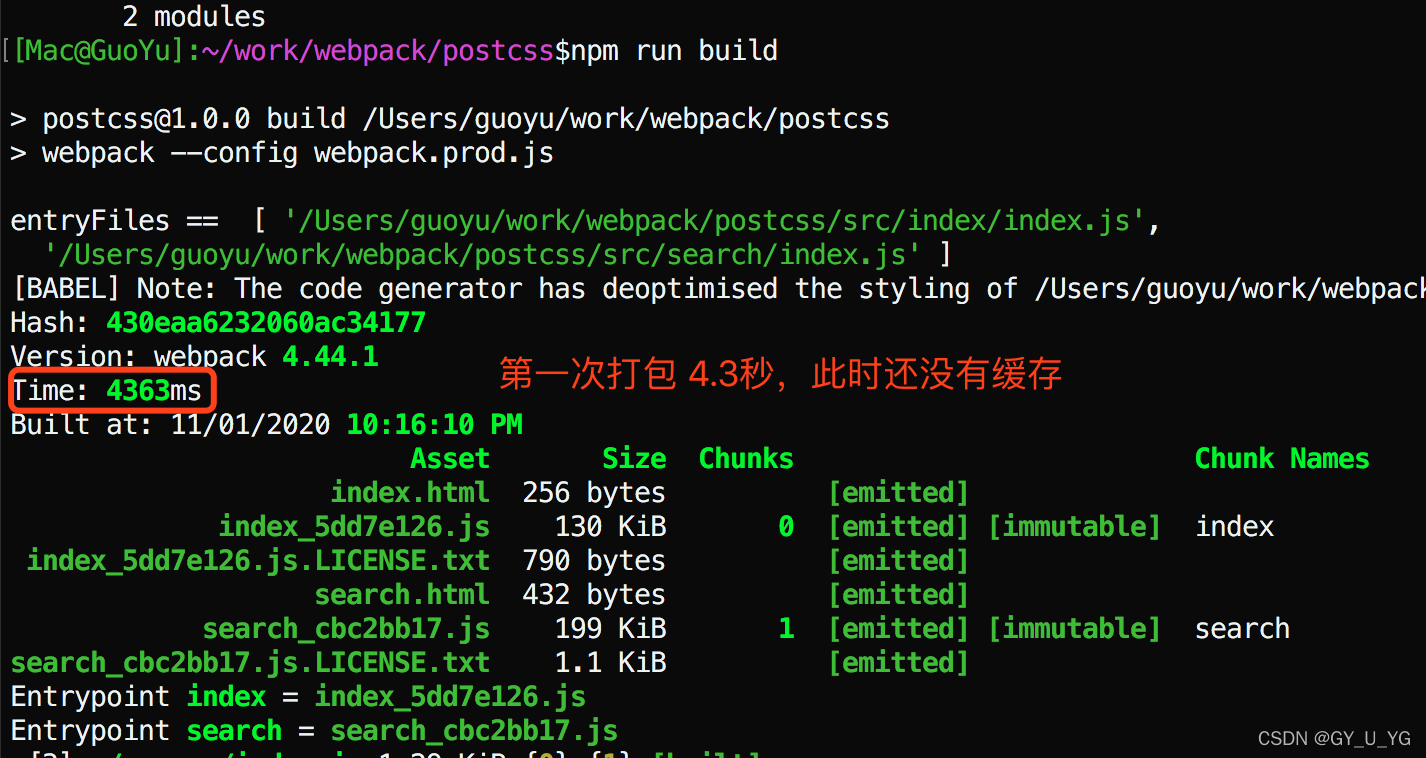1426x758 pixels.
Task: Select the prompt path ~/work/webpack/postcss
Action: (x=378, y=51)
